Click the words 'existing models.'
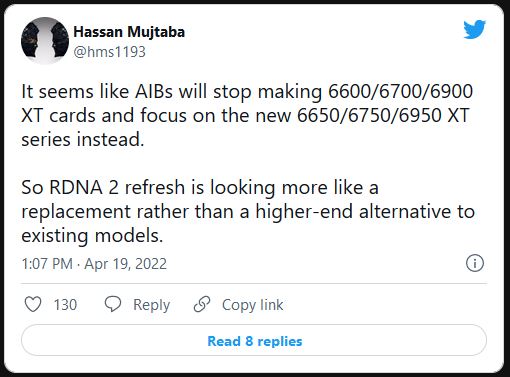This screenshot has width=510, height=377. [x=92, y=235]
